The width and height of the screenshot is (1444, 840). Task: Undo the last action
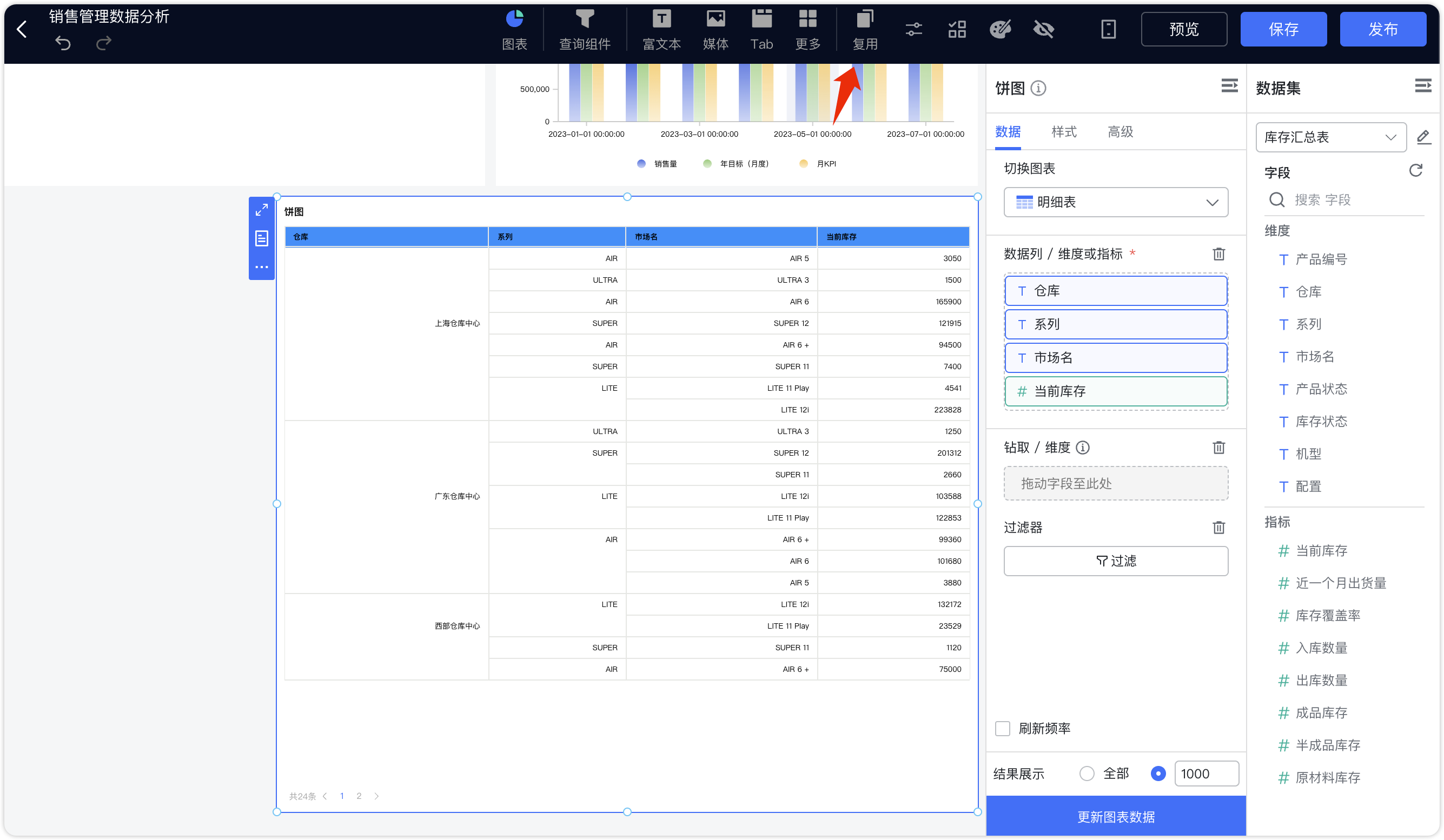[x=63, y=43]
